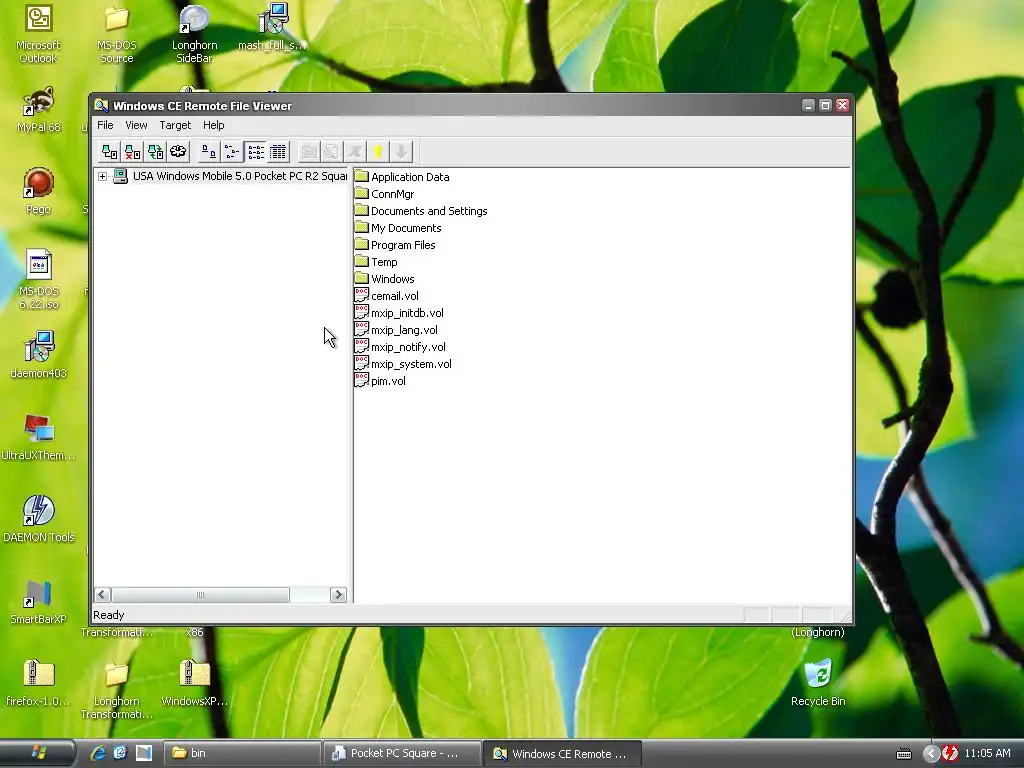Open the View menu
Screen dimensions: 1024x768
(136, 125)
